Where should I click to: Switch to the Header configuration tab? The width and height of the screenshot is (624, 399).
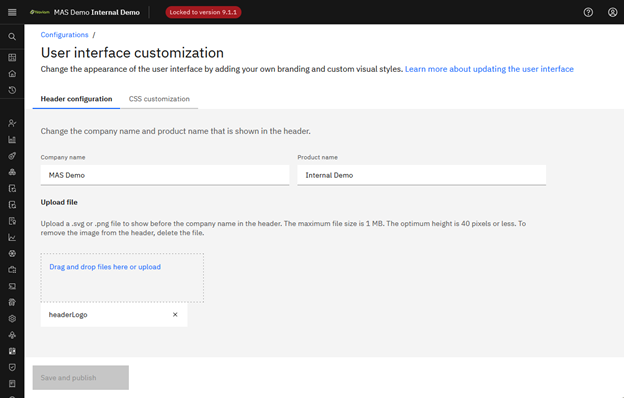pos(76,99)
